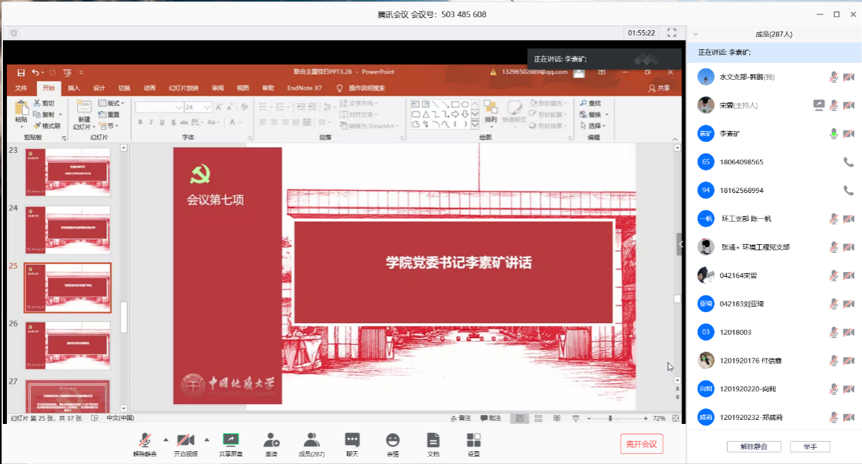Select slide 24 thumbnail
862x464 pixels.
pos(68,230)
